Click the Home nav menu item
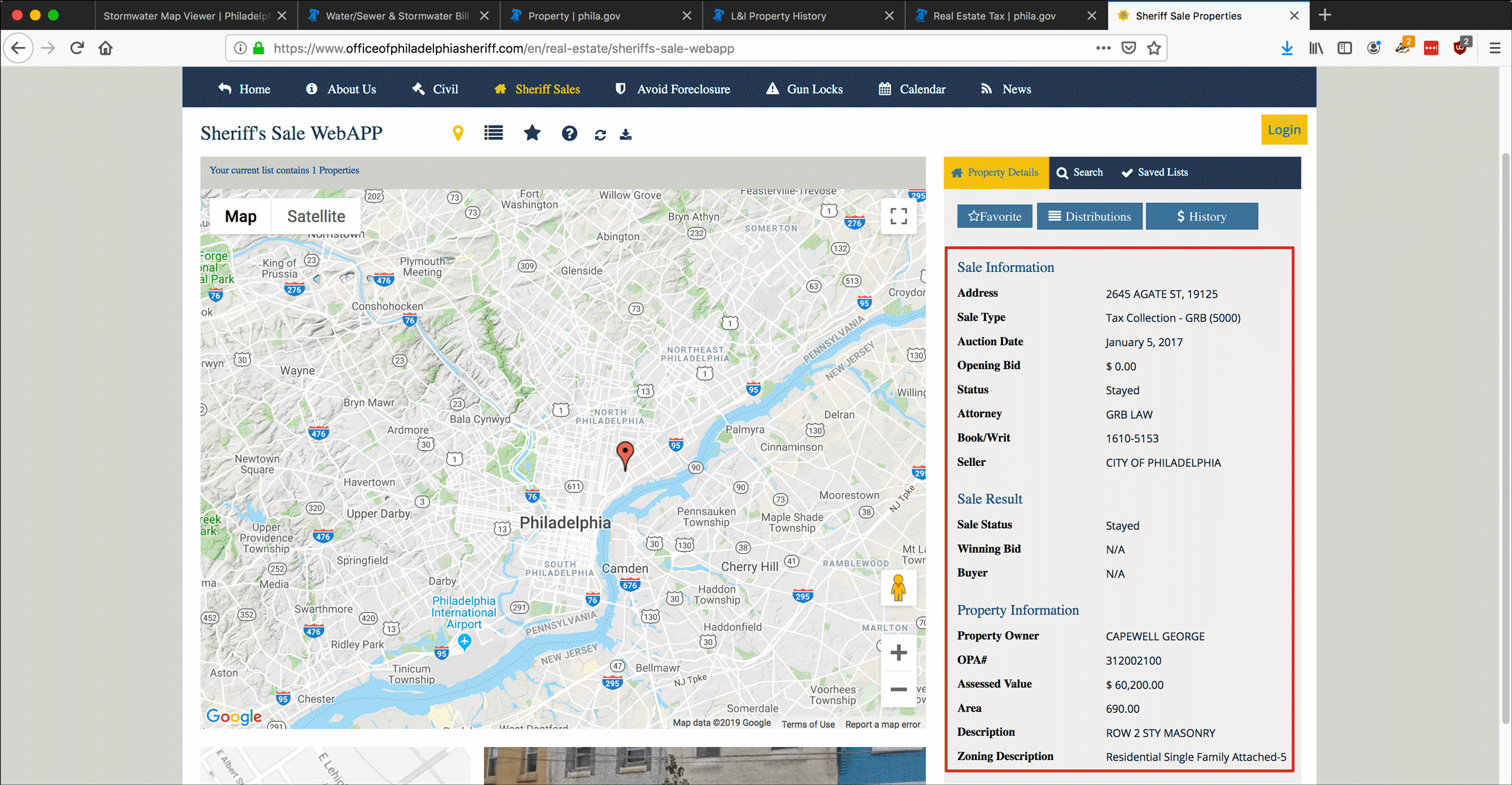 click(x=244, y=89)
